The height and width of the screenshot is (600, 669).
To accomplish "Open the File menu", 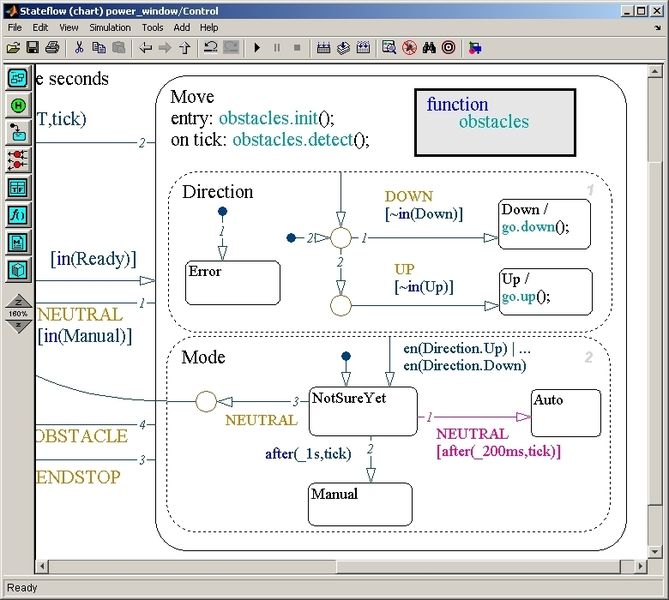I will click(15, 27).
